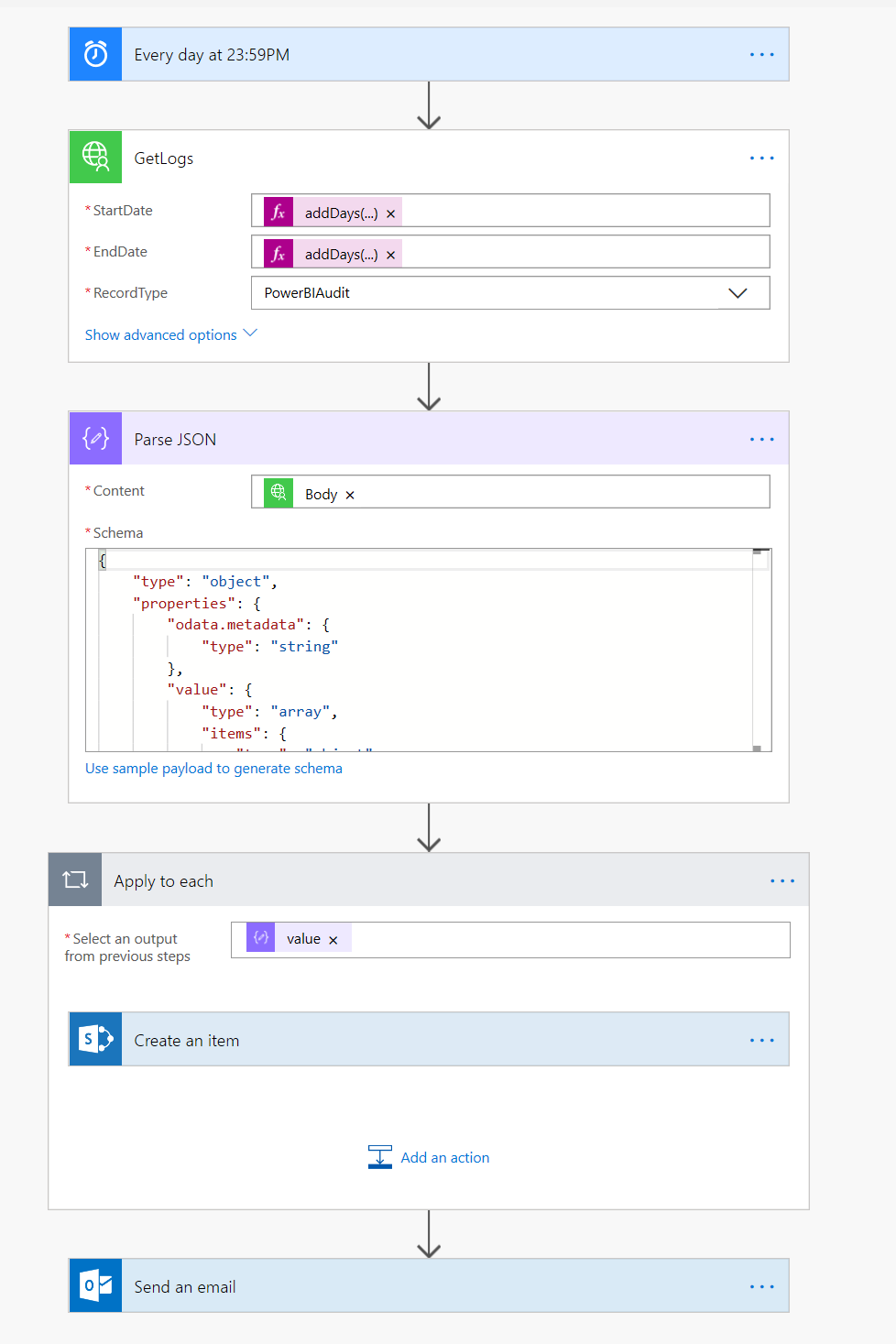Click Use sample payload to generate schema

[213, 769]
